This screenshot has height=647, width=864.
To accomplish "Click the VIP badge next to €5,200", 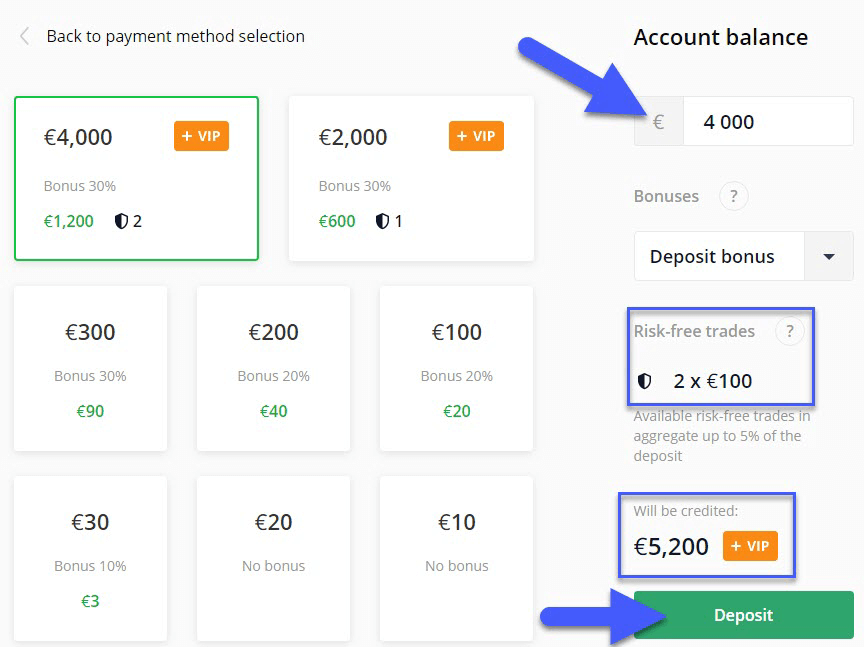I will 750,546.
